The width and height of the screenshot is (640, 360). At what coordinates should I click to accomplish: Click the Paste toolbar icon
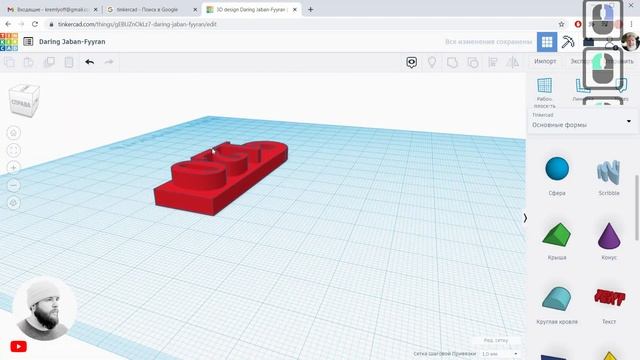coord(29,62)
